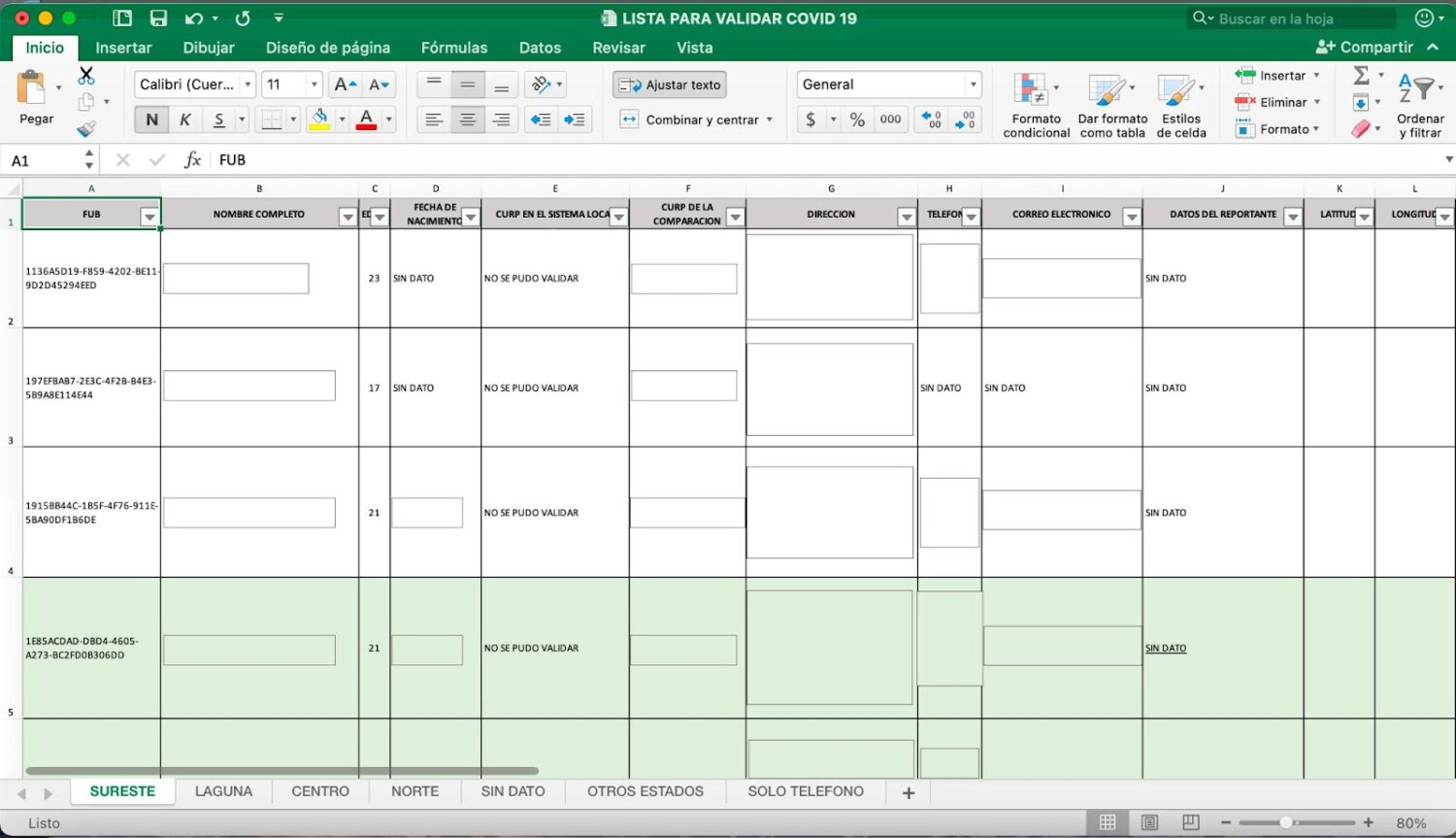Open the Calibri font name dropdown
This screenshot has height=838, width=1456.
click(x=248, y=84)
